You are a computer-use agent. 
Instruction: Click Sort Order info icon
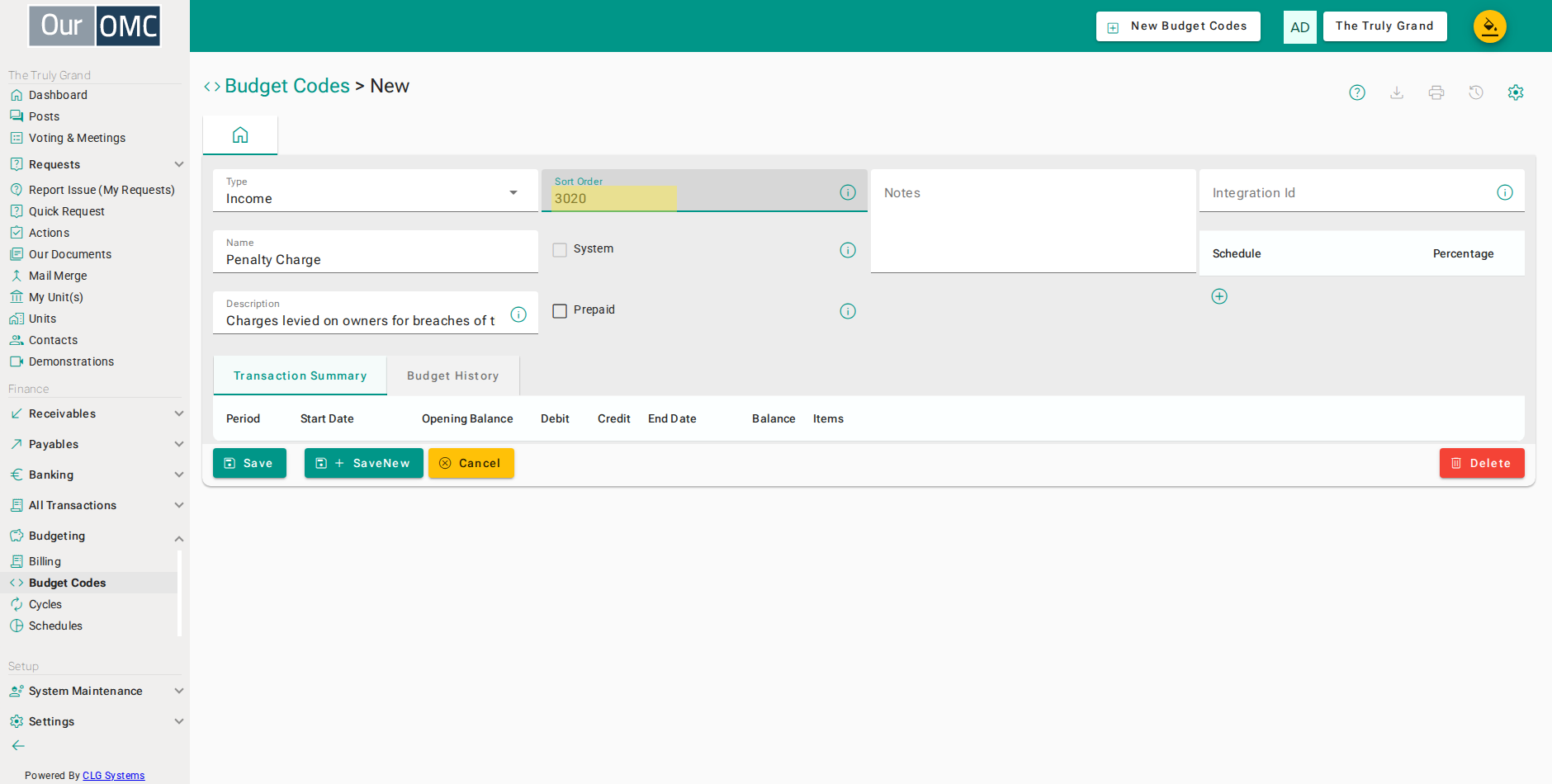pyautogui.click(x=848, y=192)
